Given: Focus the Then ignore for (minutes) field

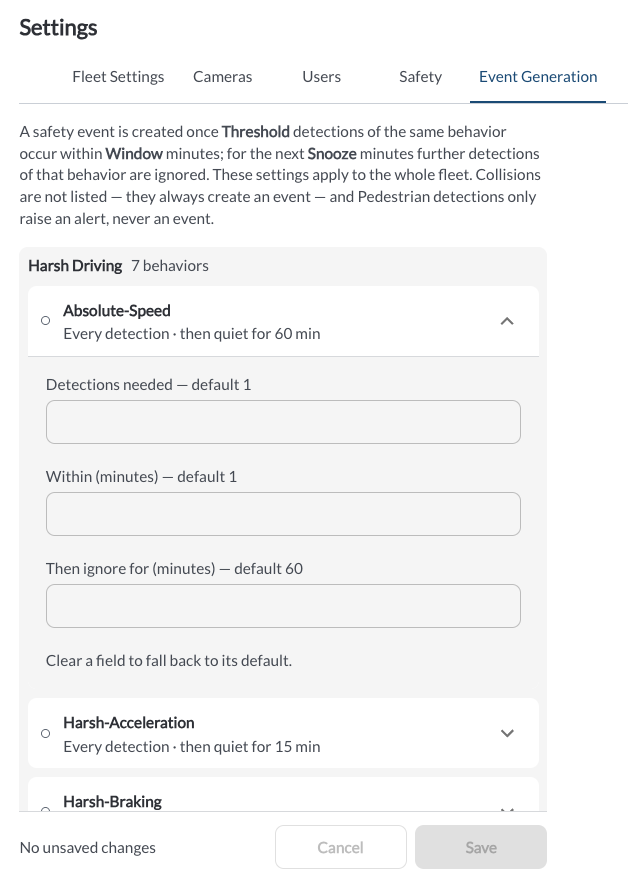Looking at the screenshot, I should click(x=283, y=606).
